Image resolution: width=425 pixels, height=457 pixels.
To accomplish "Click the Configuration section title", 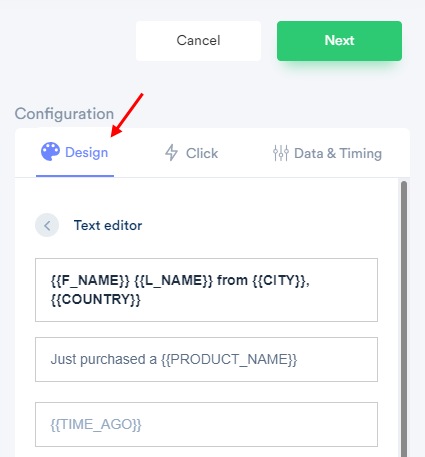I will (x=64, y=114).
